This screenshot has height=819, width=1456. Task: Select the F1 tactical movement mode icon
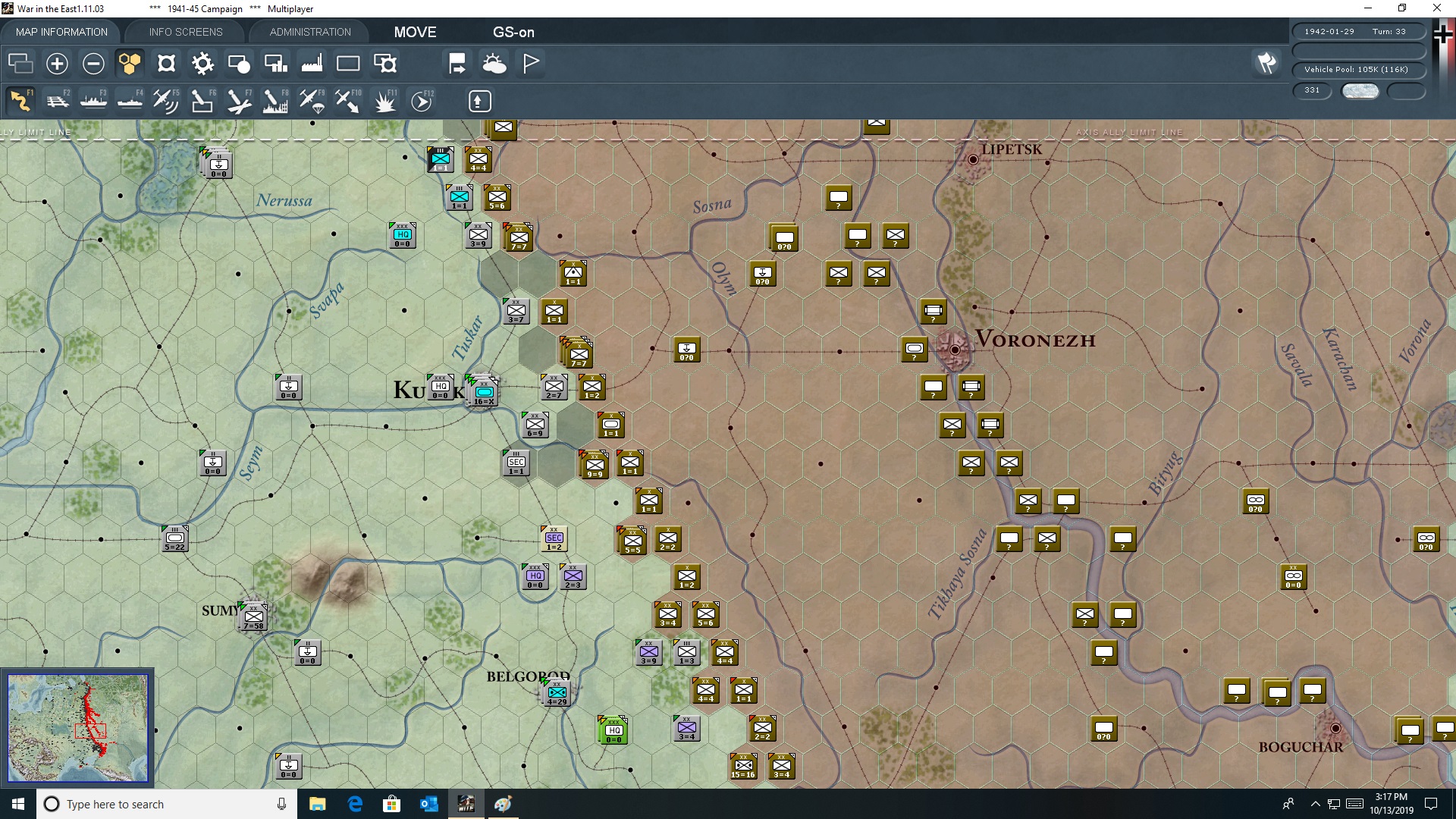pos(19,100)
